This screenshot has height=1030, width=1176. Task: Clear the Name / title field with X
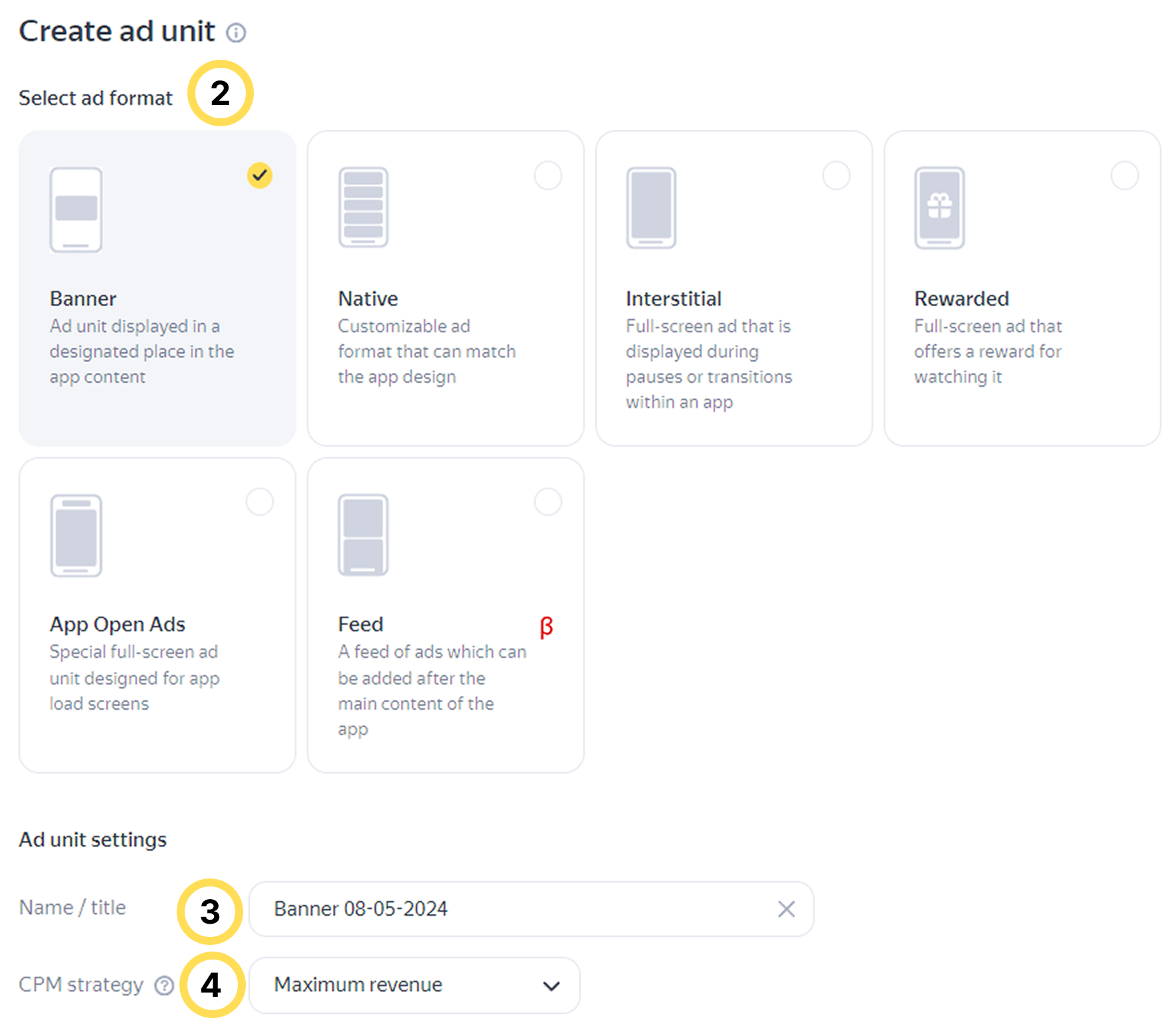click(786, 909)
